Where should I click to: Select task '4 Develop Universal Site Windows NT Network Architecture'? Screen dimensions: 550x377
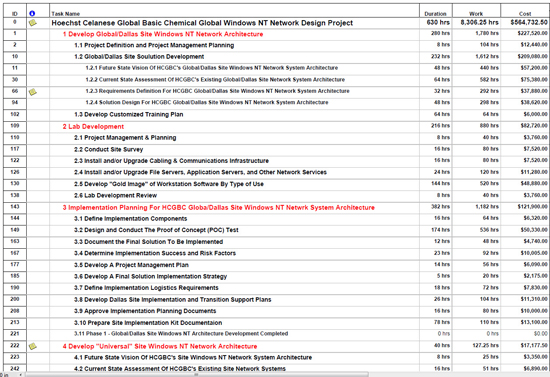(160, 346)
